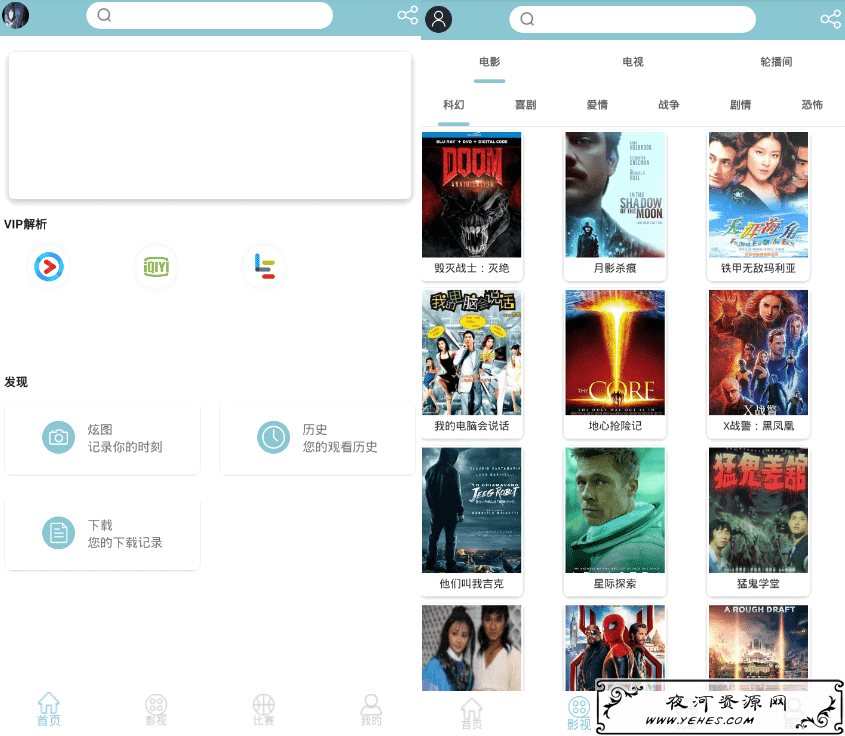This screenshot has height=736, width=845.
Task: Open the X战警:黑凤凰 movie poster
Action: click(x=758, y=352)
